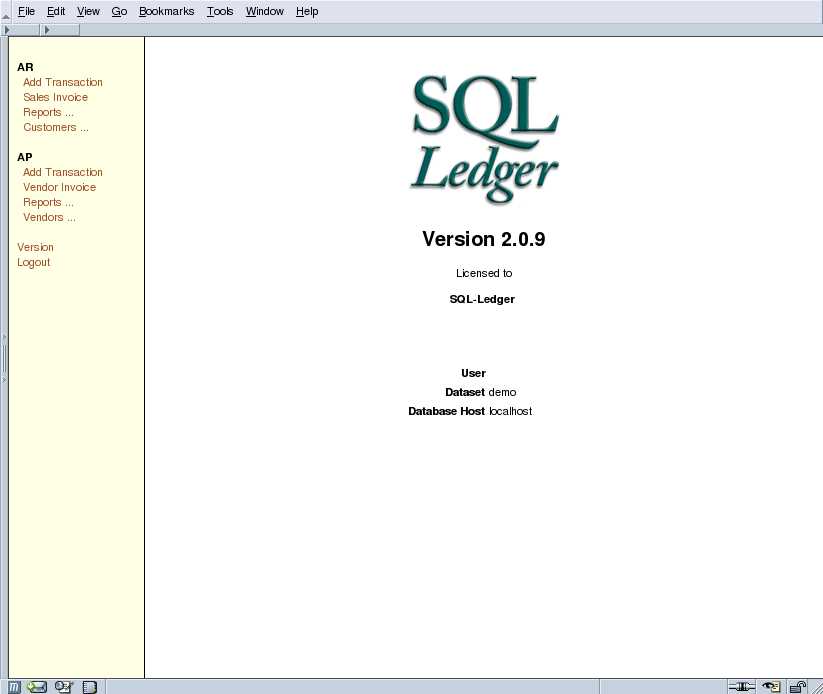Open the Navigator component in the status bar
Image resolution: width=823 pixels, height=694 pixels.
(13, 686)
